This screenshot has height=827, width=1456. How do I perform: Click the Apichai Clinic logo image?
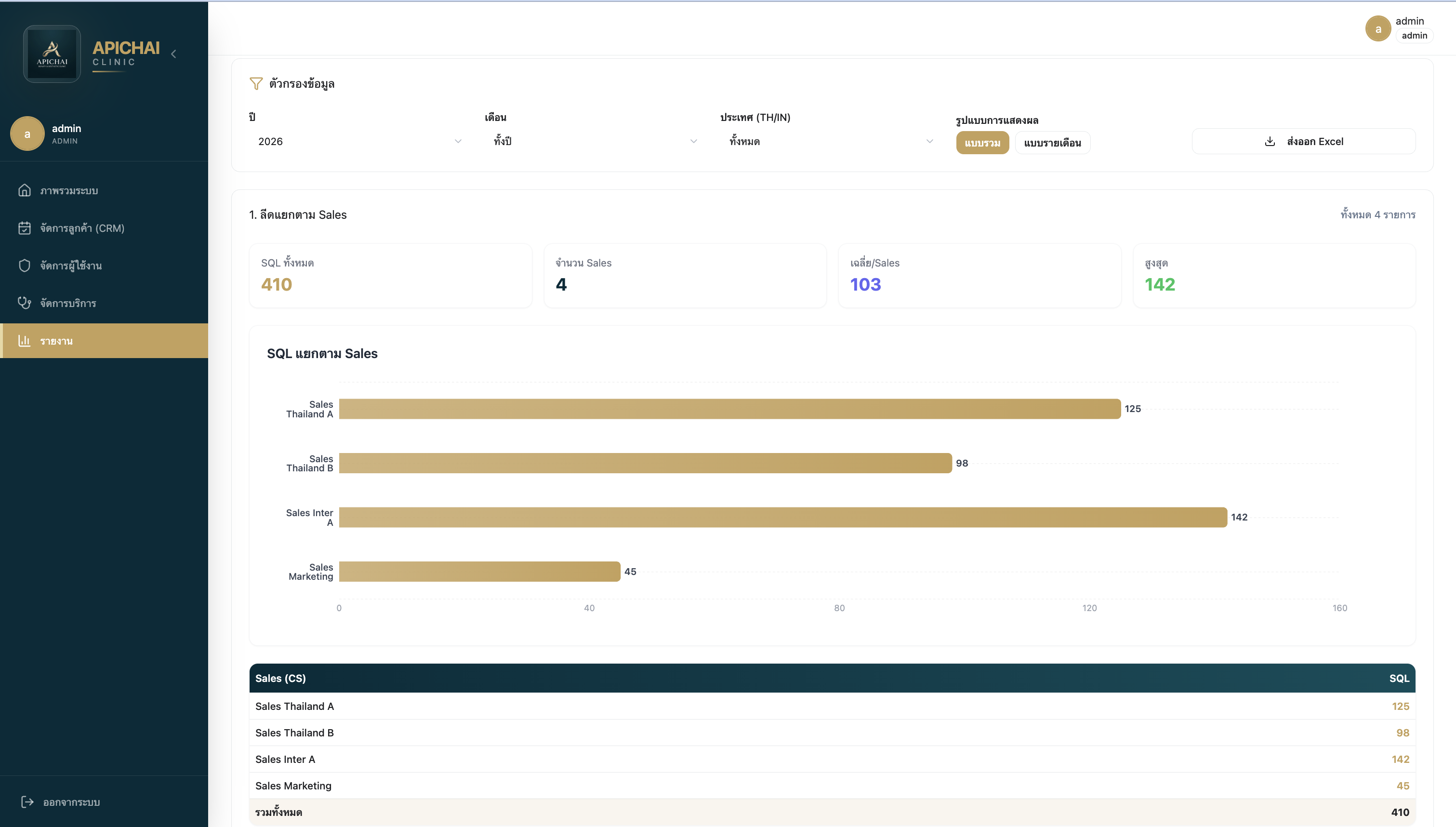click(52, 54)
